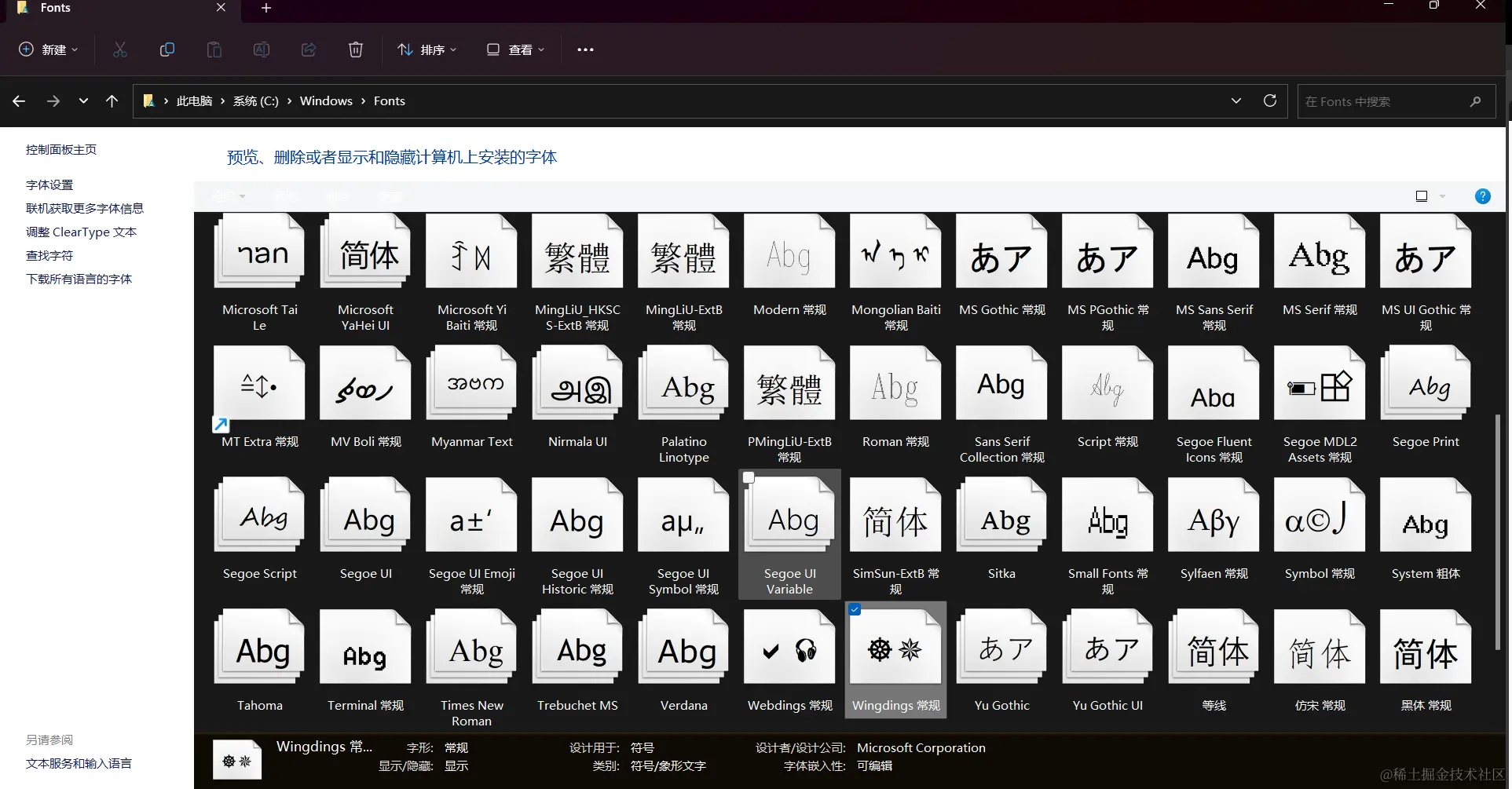Expand chevron after 此电脑 in the address bar
Viewport: 1512px width, 789px height.
[222, 101]
